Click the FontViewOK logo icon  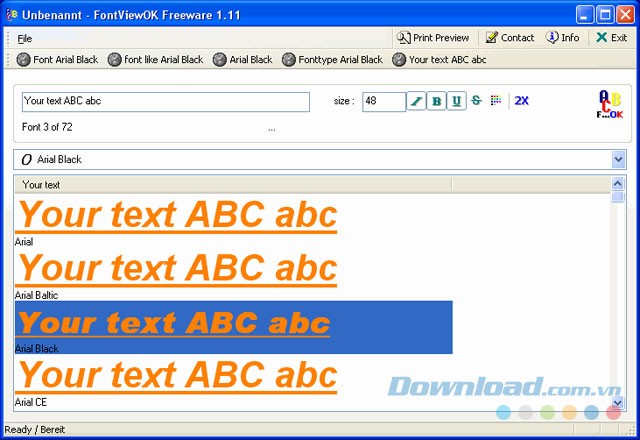(x=610, y=105)
